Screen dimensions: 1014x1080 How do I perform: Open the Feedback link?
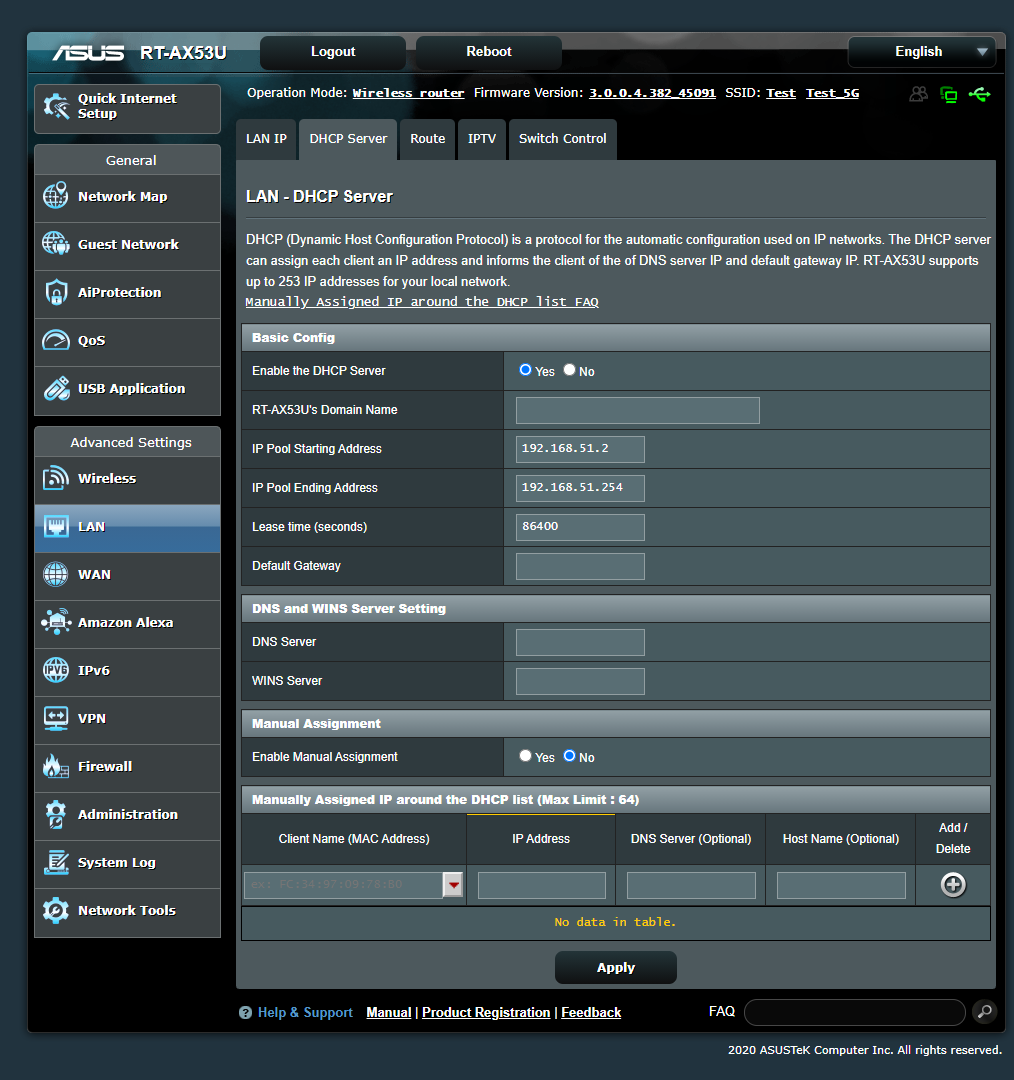point(590,1012)
